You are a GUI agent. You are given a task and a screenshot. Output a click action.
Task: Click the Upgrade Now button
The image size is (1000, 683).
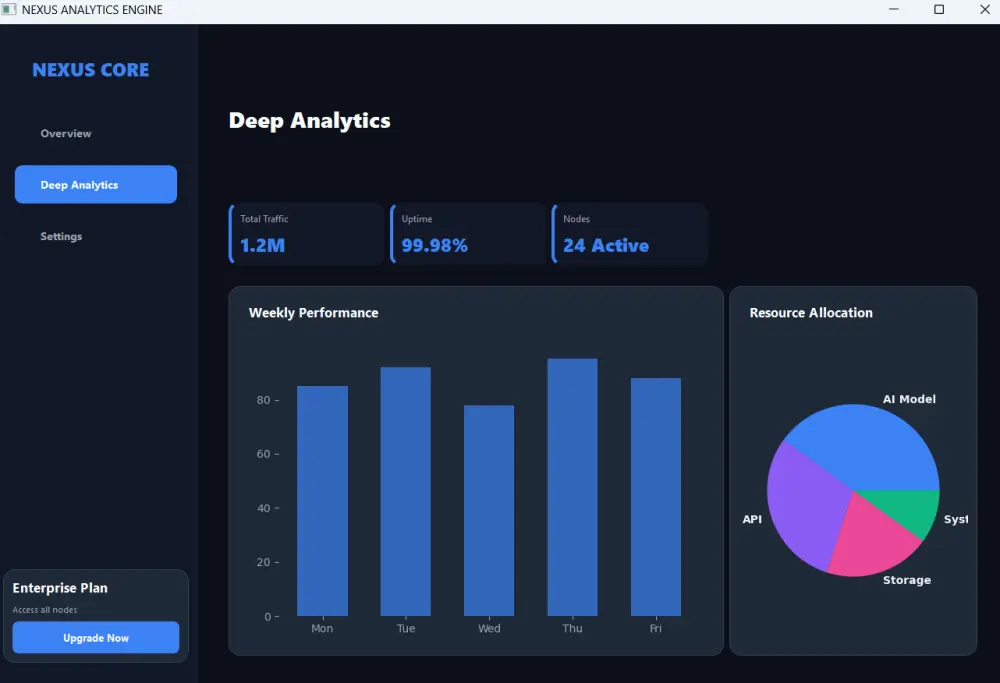tap(96, 637)
